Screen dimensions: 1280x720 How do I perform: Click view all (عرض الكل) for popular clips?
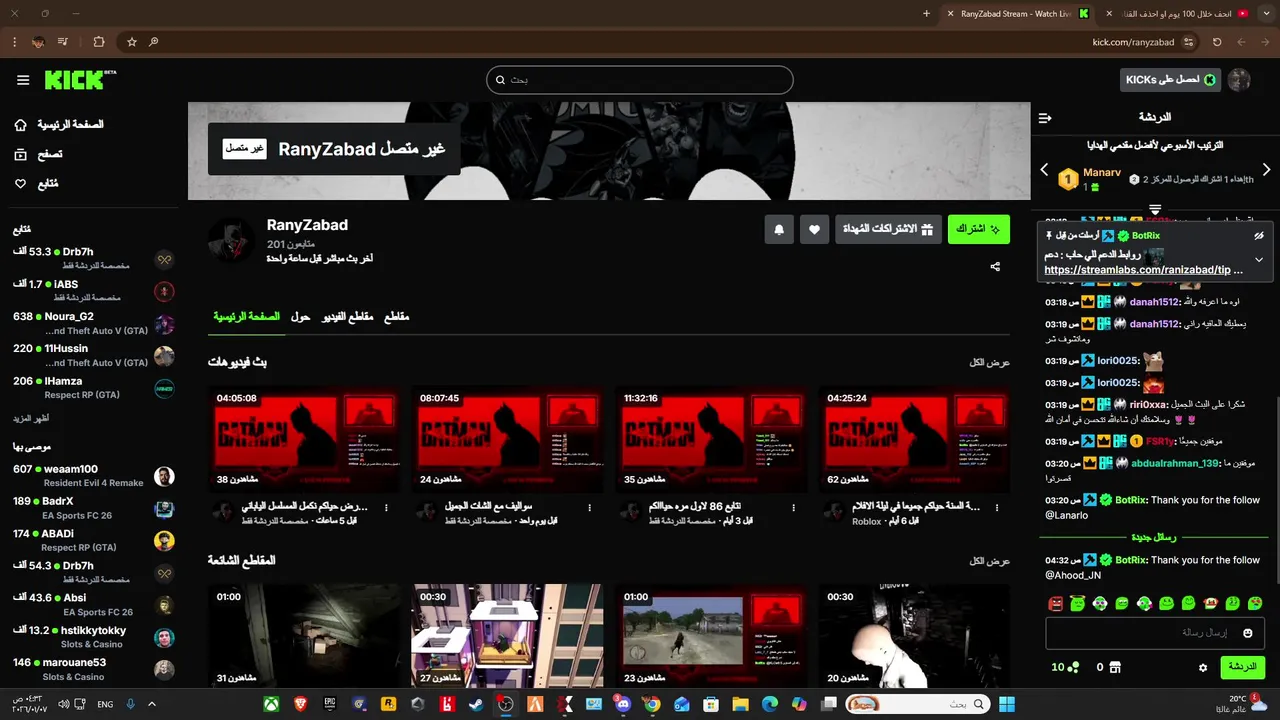pos(990,561)
